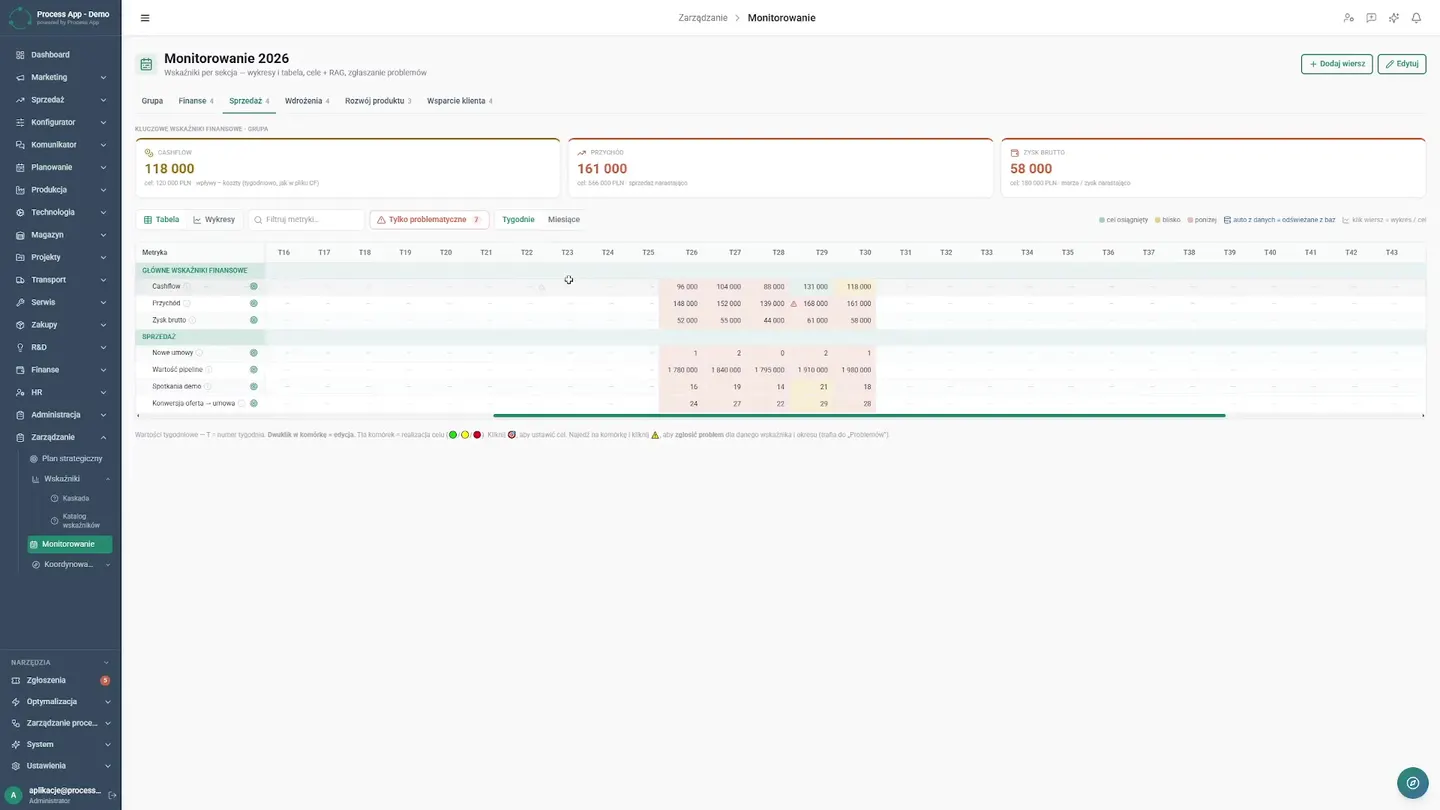Set target for Wartość pipeline row
The width and height of the screenshot is (1440, 810).
[x=254, y=370]
